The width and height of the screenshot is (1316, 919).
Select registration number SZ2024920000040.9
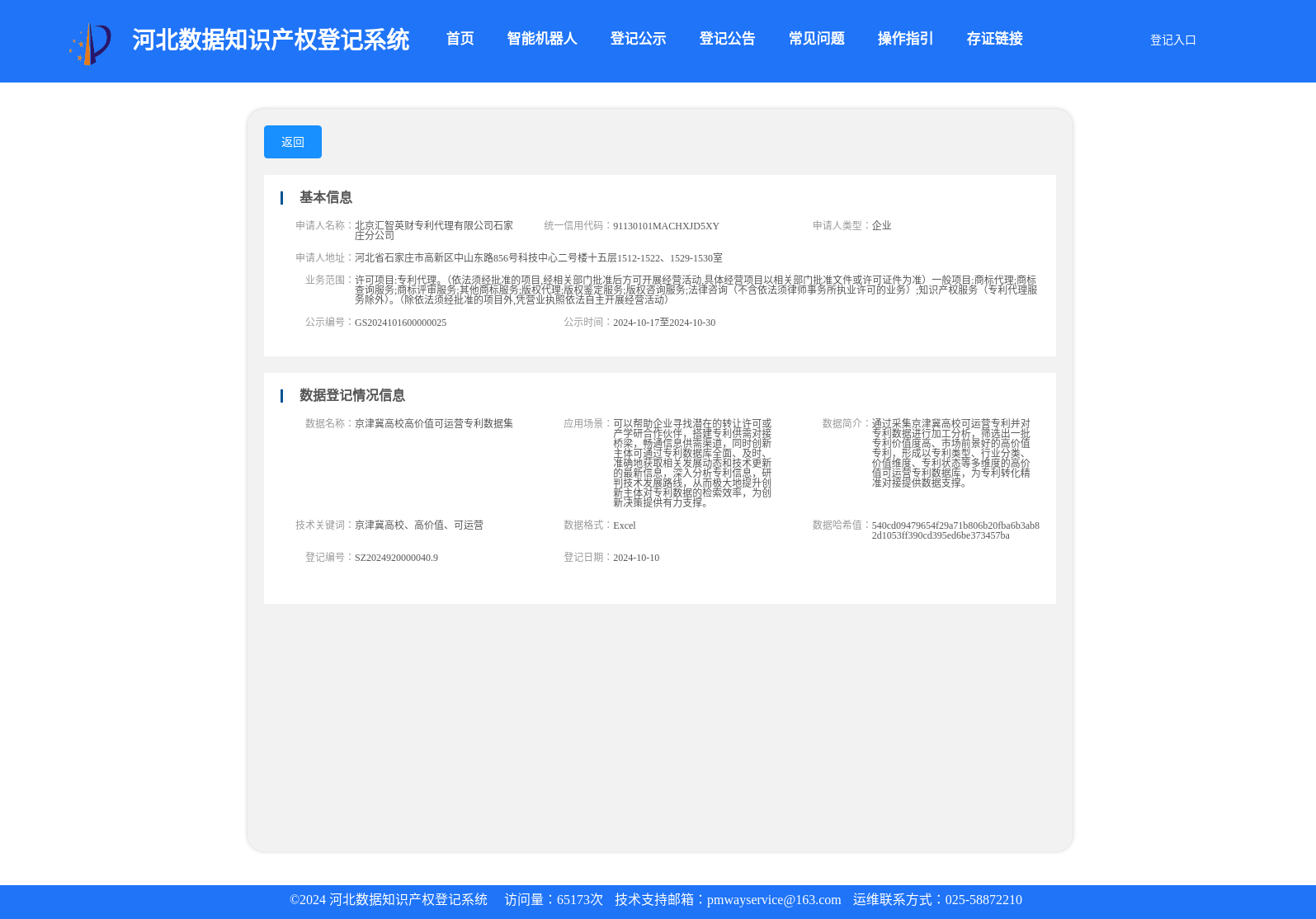[x=396, y=558]
